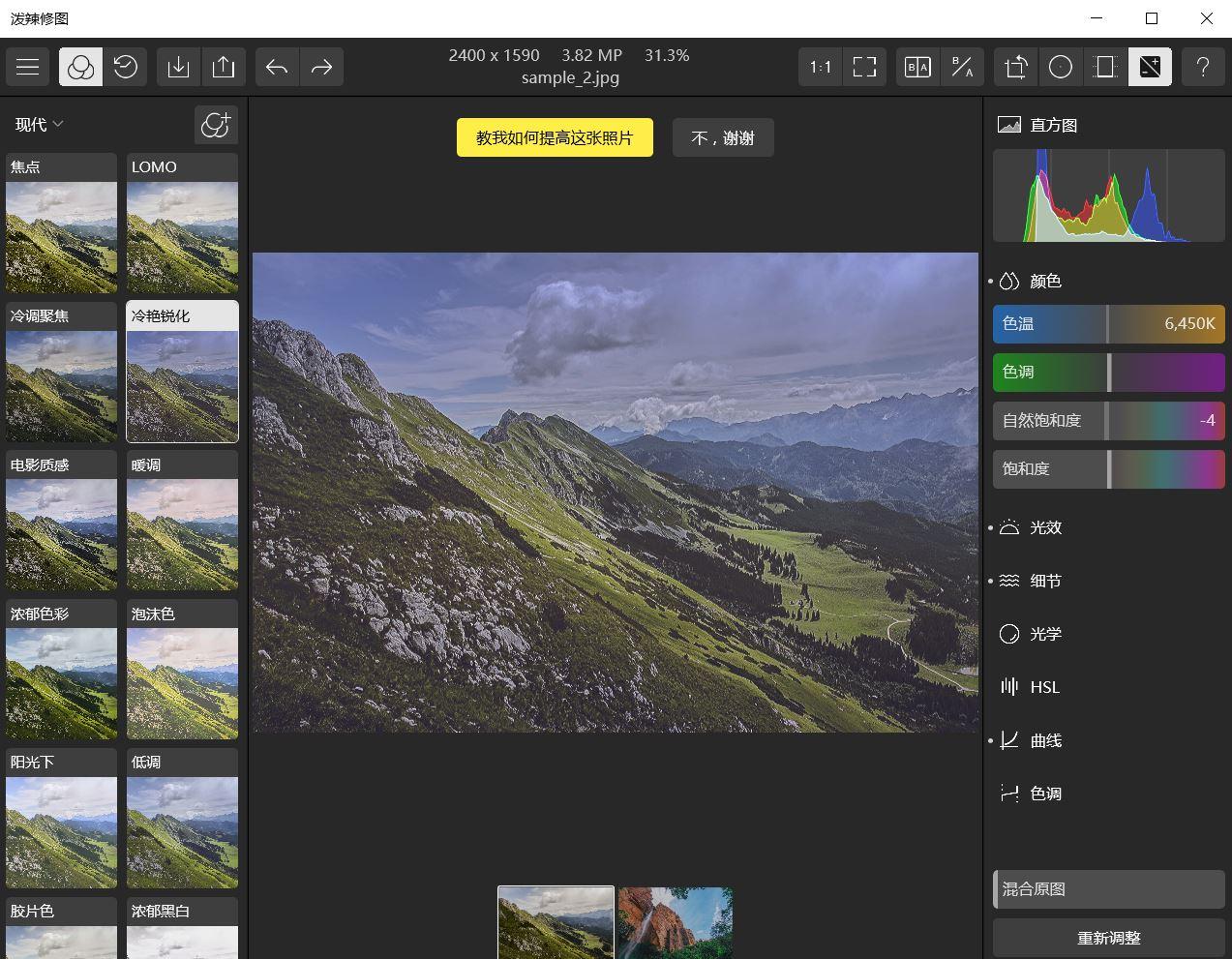Viewport: 1232px width, 959px height.
Task: Select the highlighted develop adjustments tool
Action: pyautogui.click(x=1150, y=67)
